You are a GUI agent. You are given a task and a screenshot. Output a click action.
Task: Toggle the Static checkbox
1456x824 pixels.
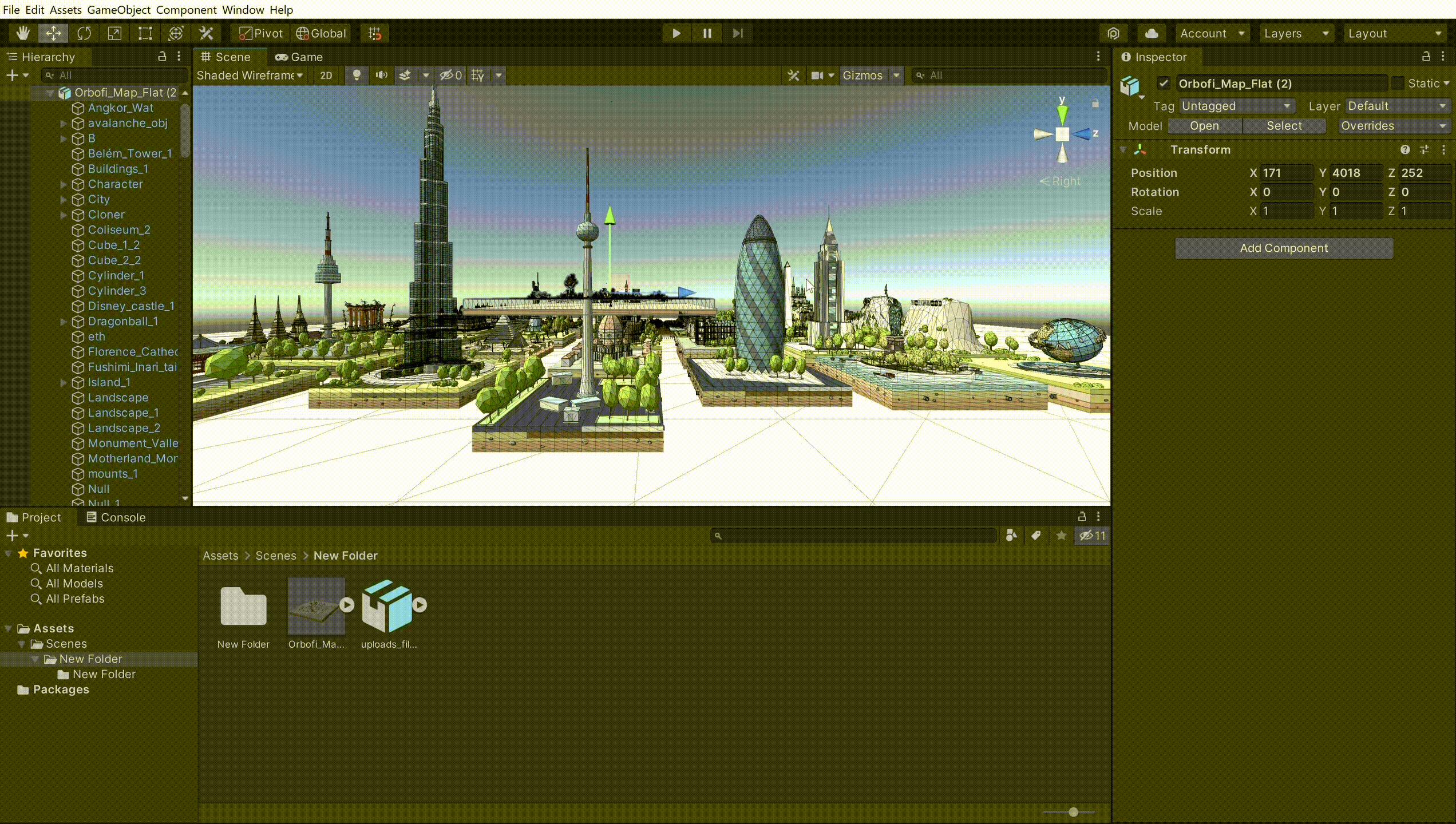pyautogui.click(x=1398, y=83)
